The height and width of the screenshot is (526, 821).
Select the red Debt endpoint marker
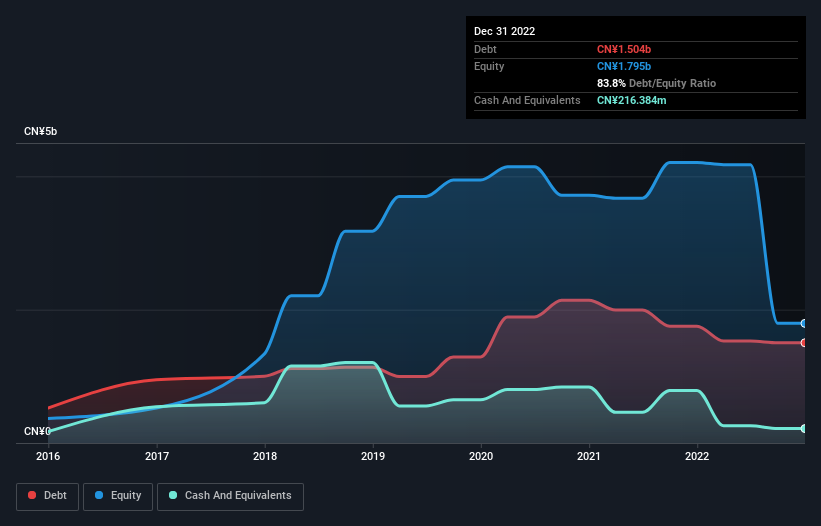pos(804,343)
